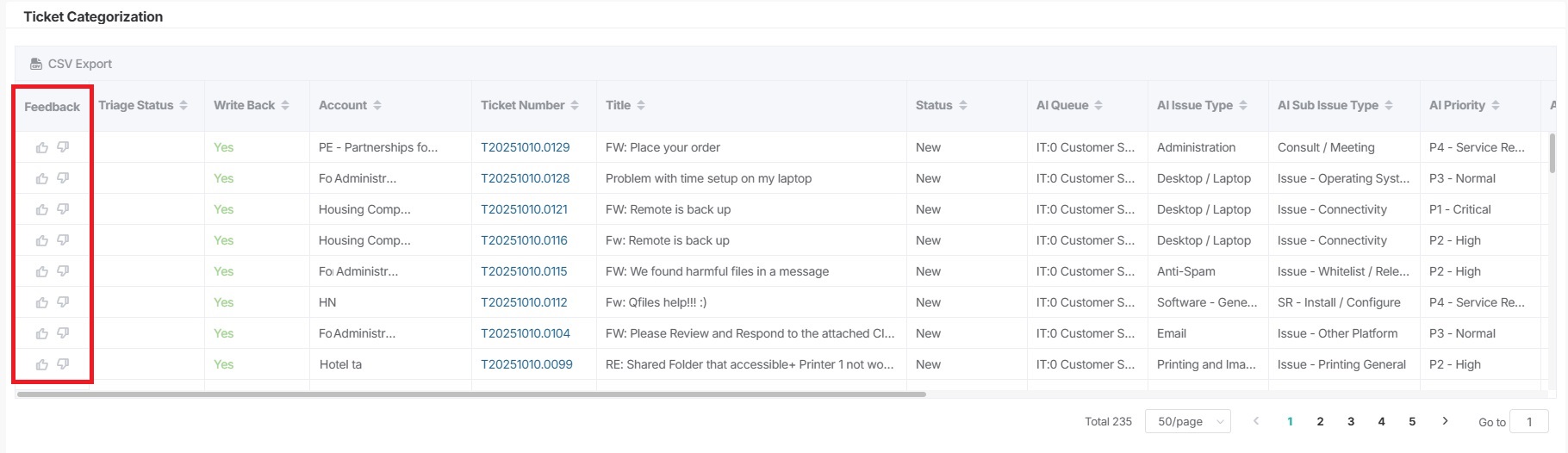The width and height of the screenshot is (1568, 453).
Task: Open ticket link T20251010.0099
Action: (x=526, y=364)
